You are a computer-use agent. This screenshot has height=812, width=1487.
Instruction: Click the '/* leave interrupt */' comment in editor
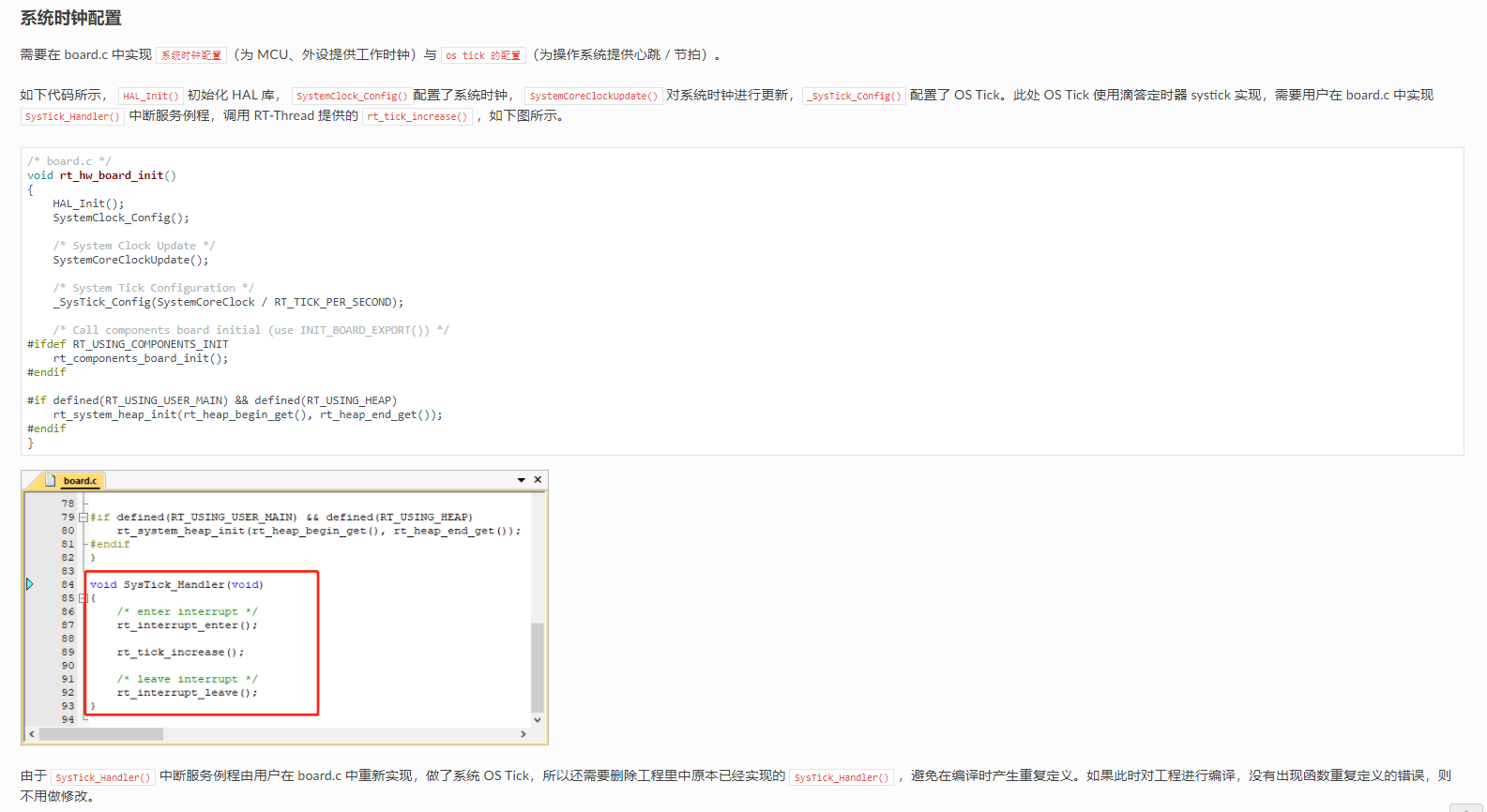(x=187, y=679)
